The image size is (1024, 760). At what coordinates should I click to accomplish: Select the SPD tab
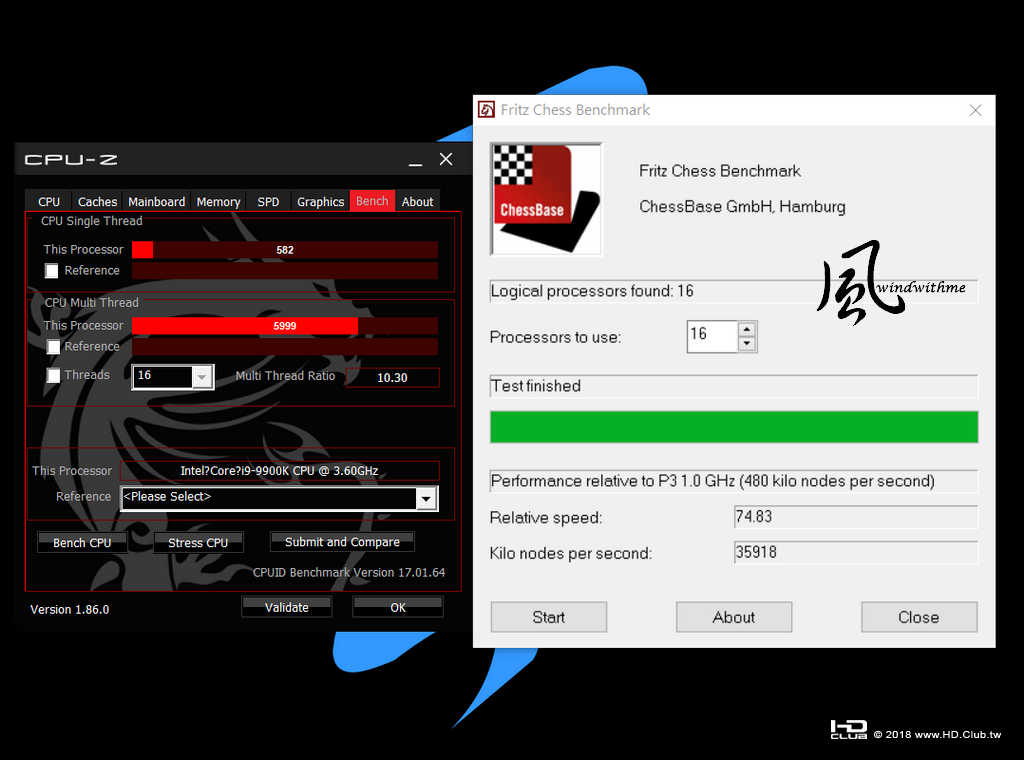click(x=268, y=202)
